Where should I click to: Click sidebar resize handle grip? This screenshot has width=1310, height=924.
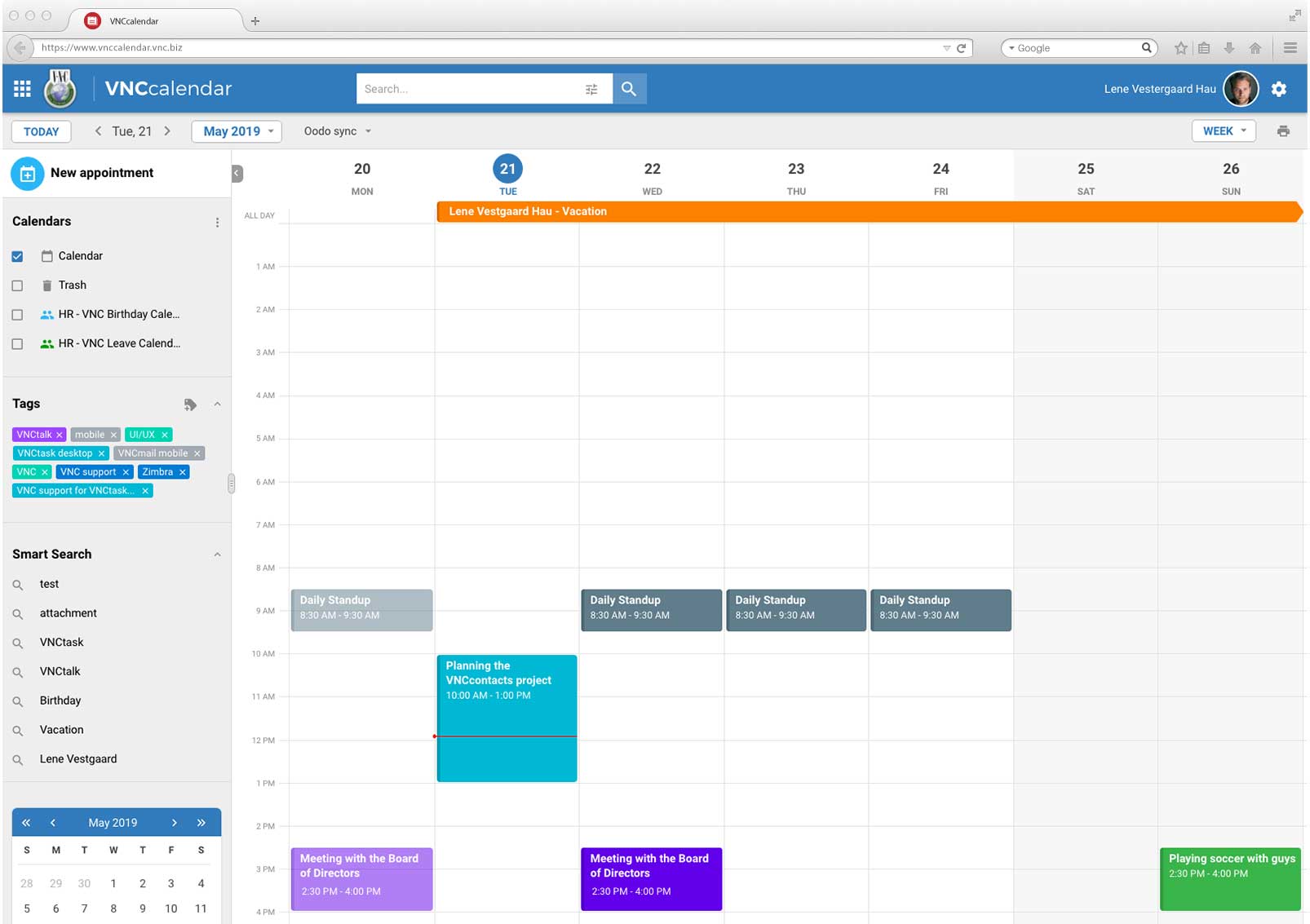pyautogui.click(x=231, y=484)
